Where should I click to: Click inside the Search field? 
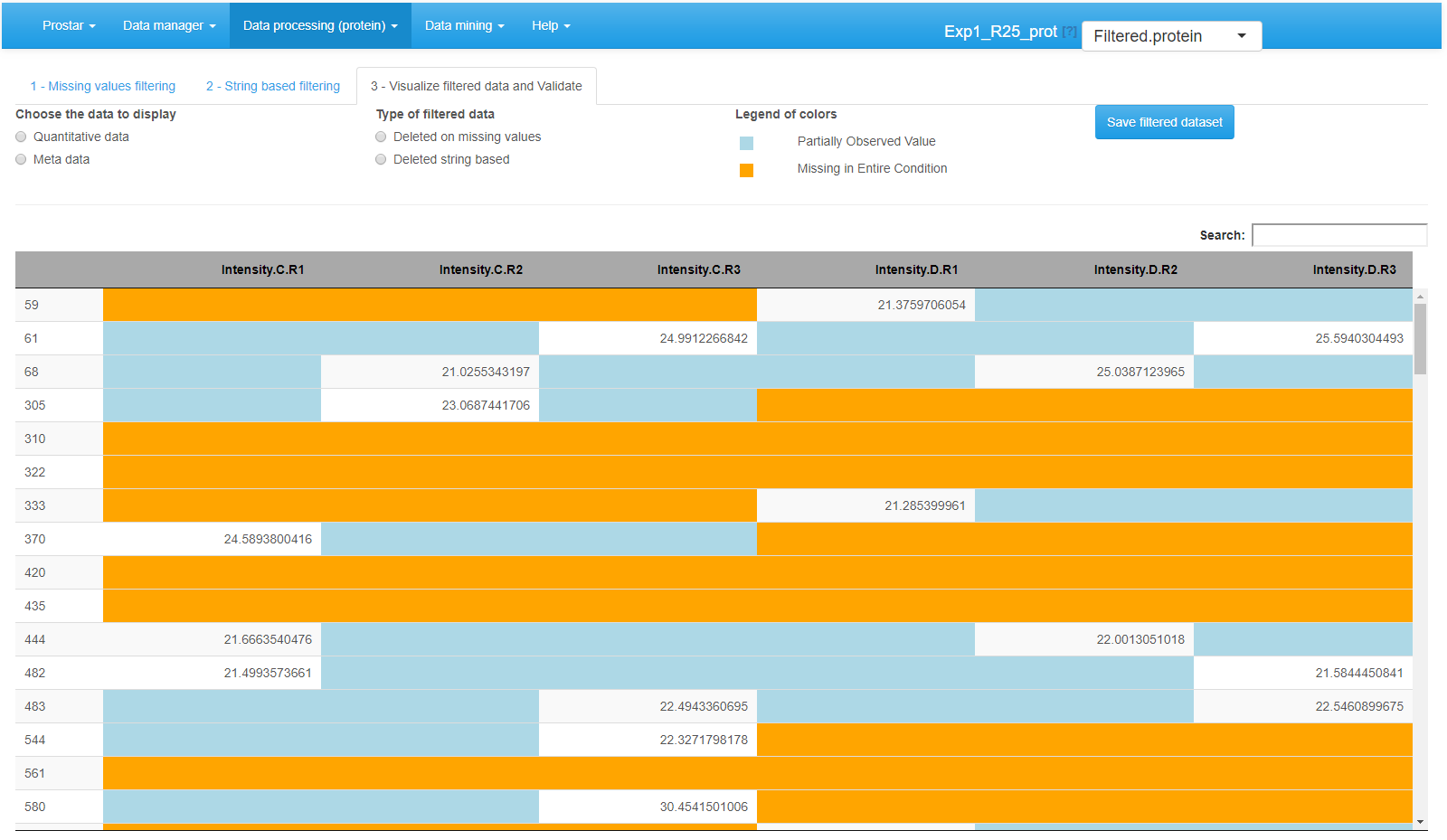1339,234
